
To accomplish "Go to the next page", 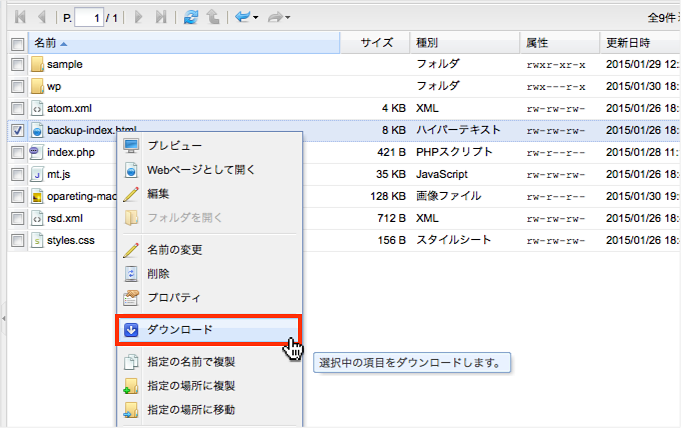I will (x=139, y=17).
